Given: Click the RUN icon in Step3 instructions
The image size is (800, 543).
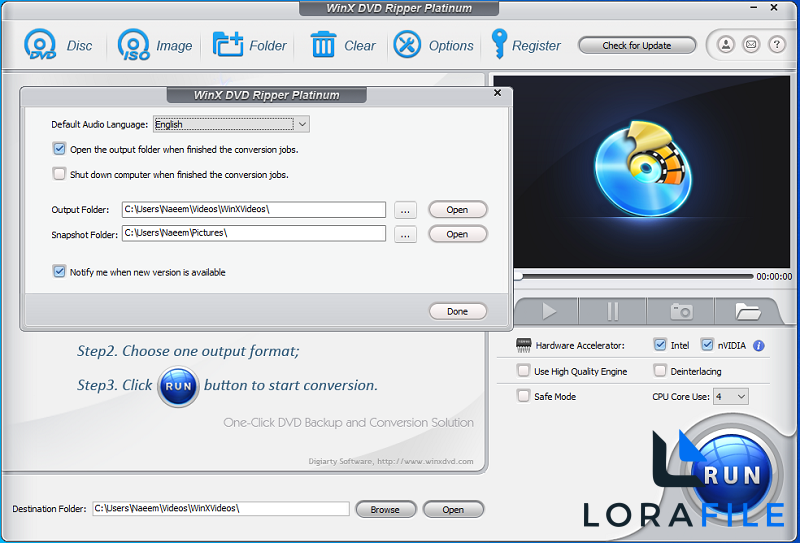Looking at the screenshot, I should click(x=178, y=386).
